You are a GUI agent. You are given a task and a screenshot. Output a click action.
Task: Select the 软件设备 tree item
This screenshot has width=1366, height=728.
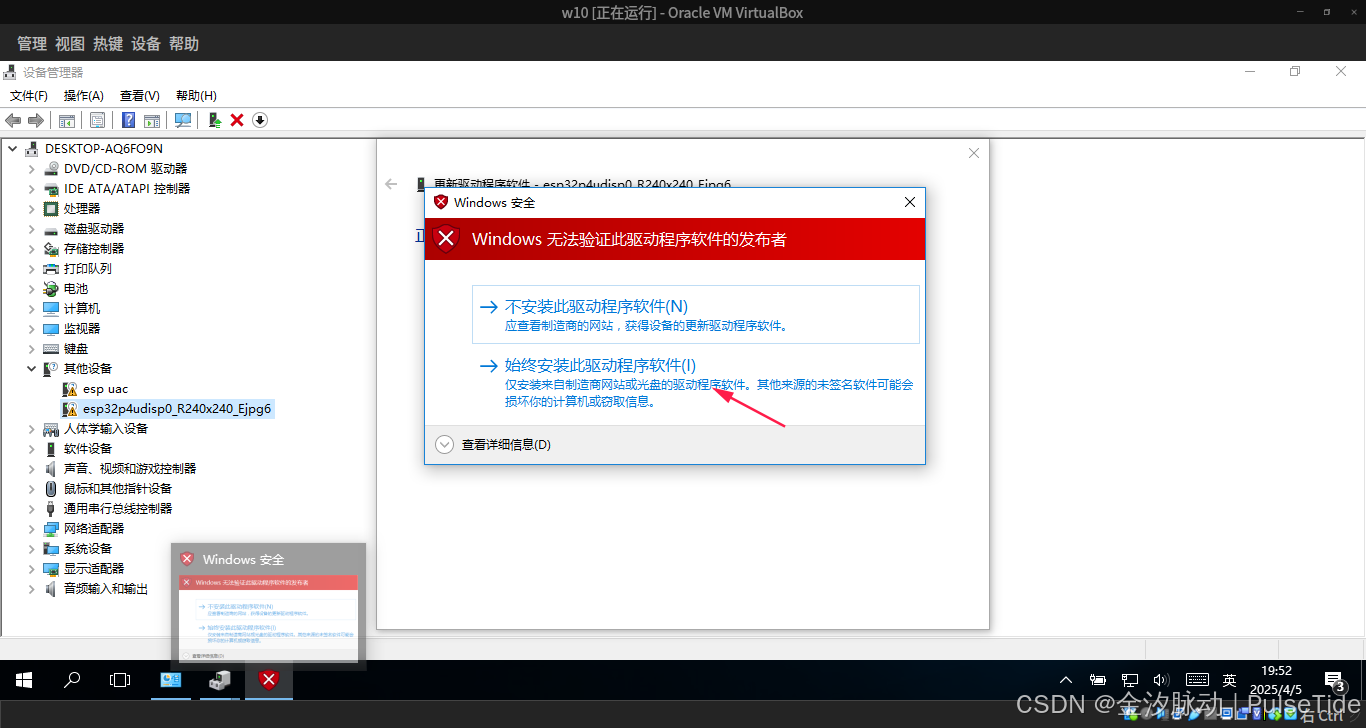[88, 448]
